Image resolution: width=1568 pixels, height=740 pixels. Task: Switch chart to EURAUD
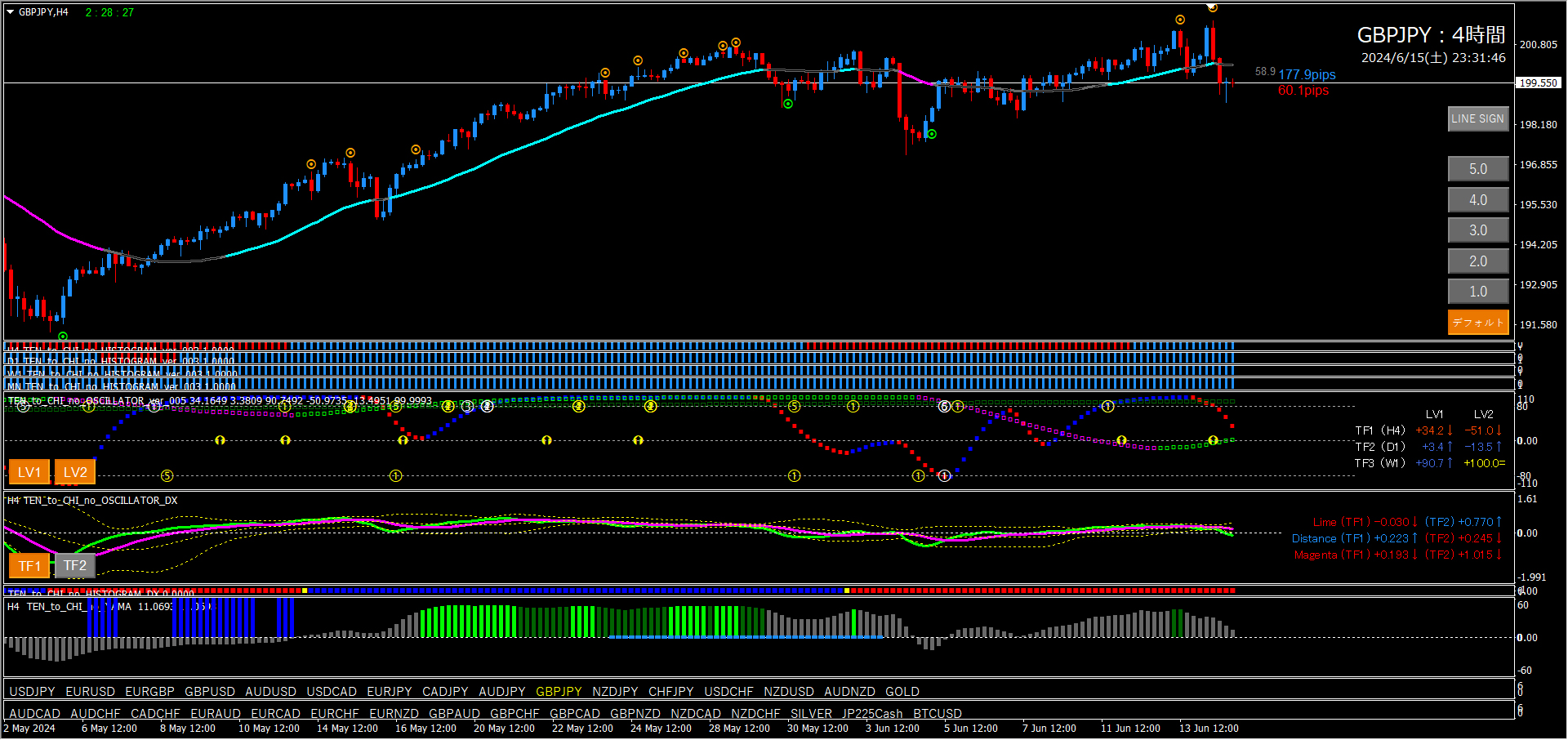[x=216, y=714]
